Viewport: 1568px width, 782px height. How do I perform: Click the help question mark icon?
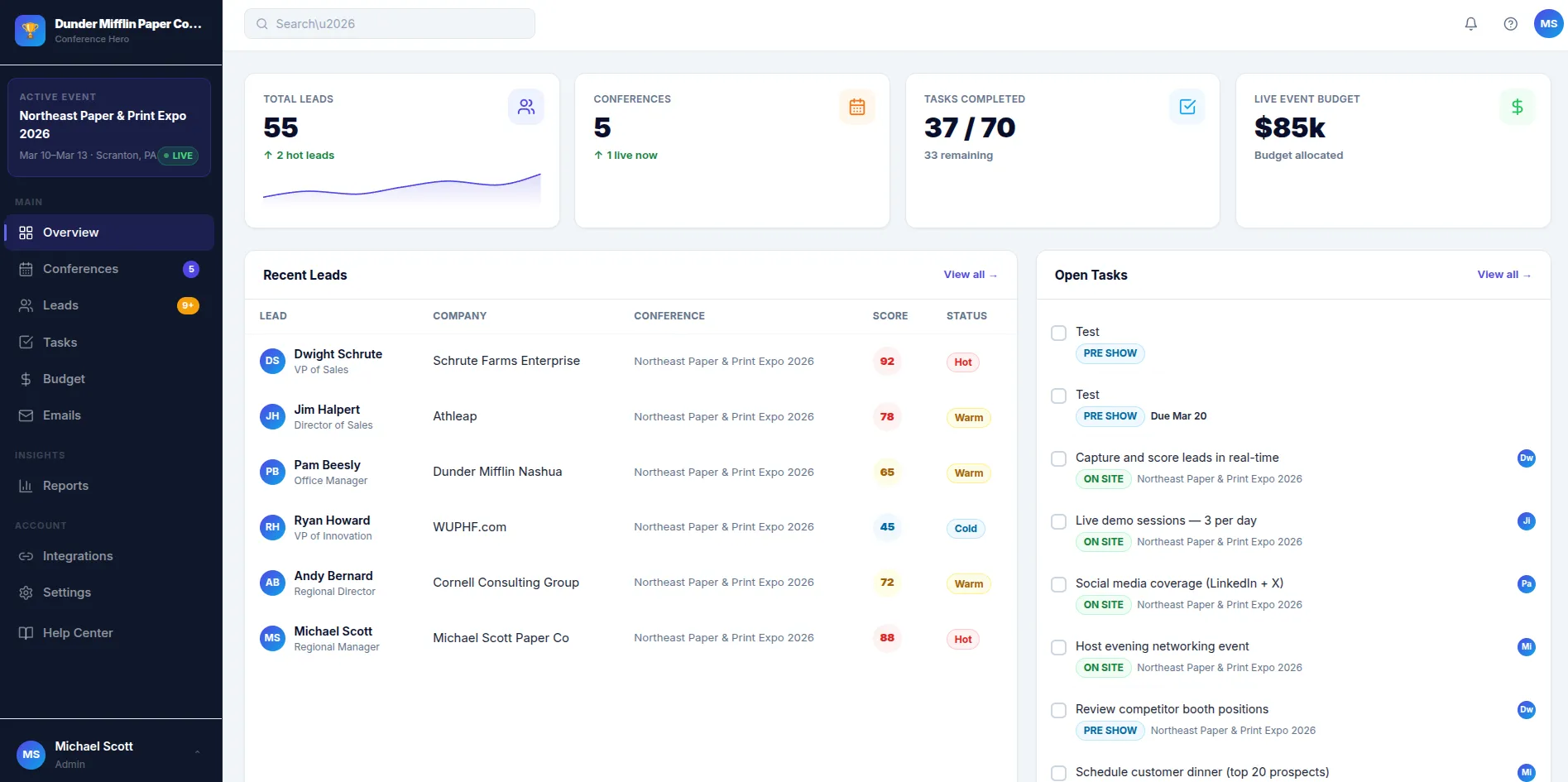(1510, 23)
